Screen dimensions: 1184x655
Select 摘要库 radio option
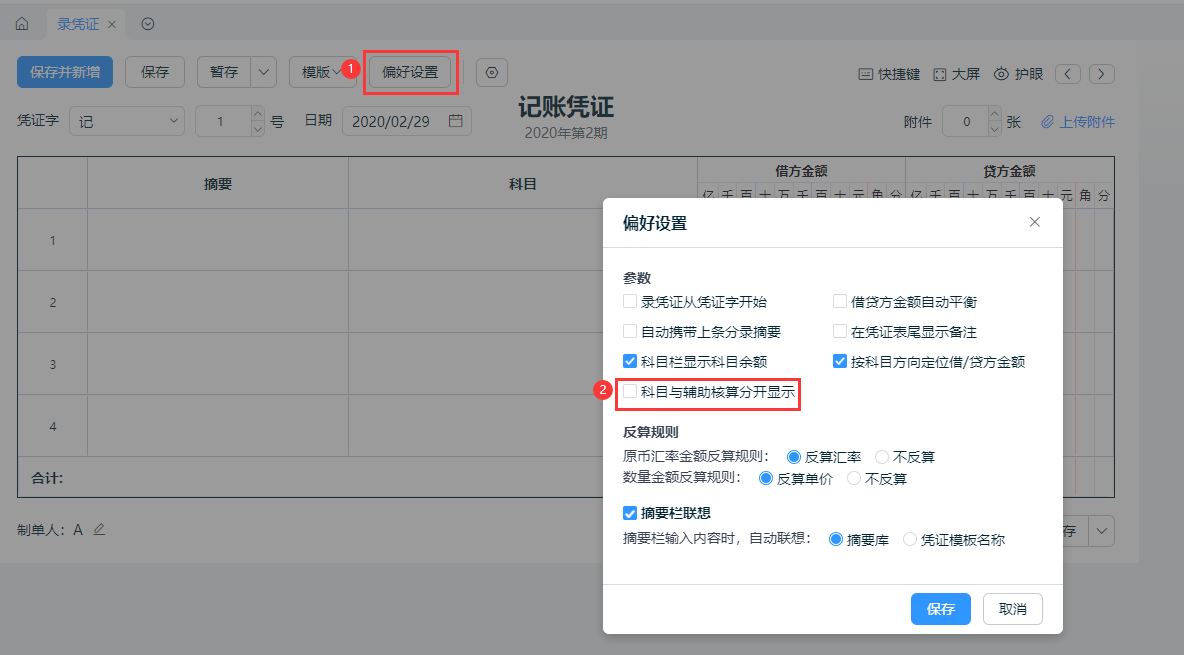836,539
